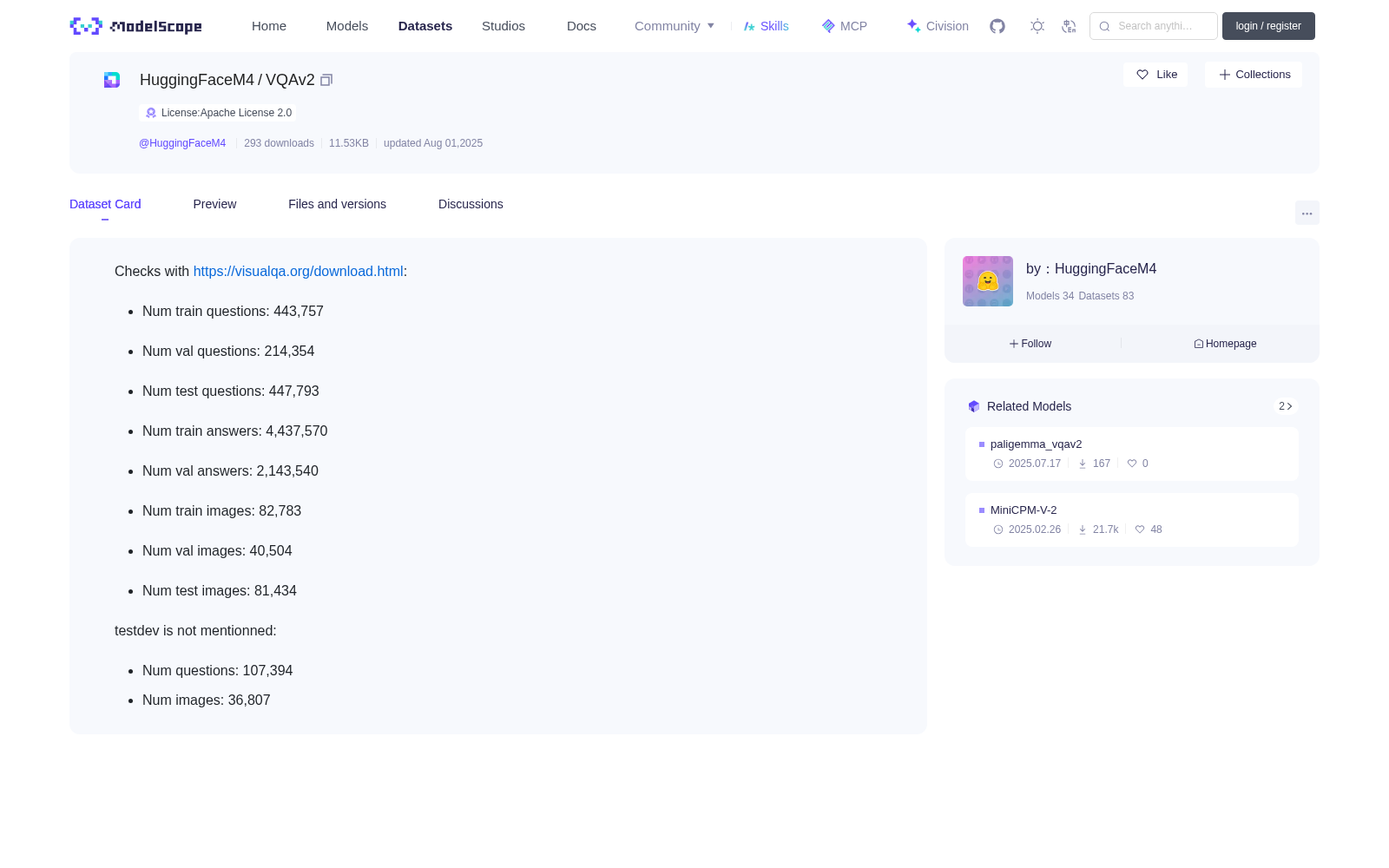
Task: Click 'Num val questions: 214,354' text
Action: 228,352
